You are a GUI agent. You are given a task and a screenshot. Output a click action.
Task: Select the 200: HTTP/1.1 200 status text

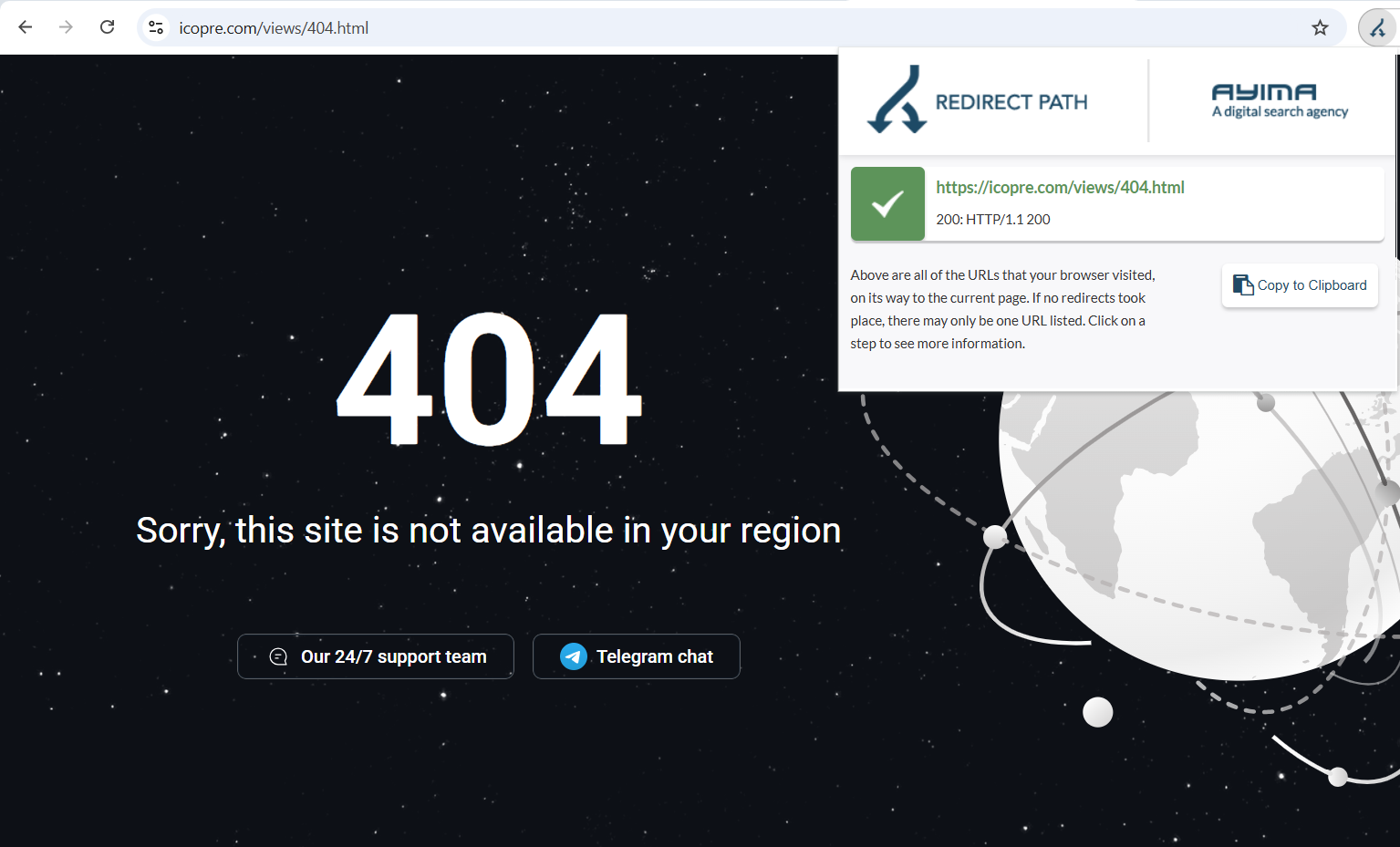point(992,219)
